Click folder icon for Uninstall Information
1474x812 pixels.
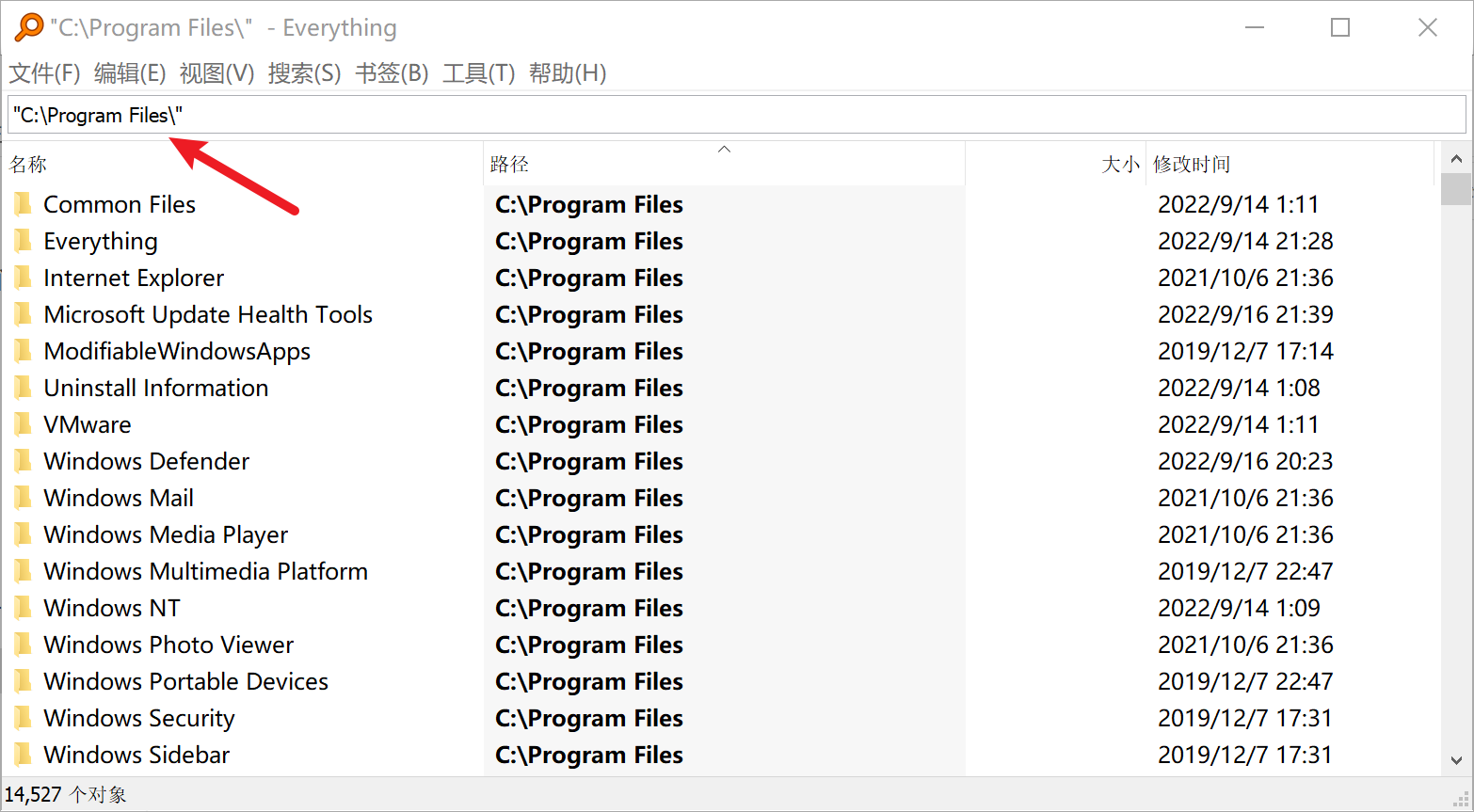click(24, 388)
